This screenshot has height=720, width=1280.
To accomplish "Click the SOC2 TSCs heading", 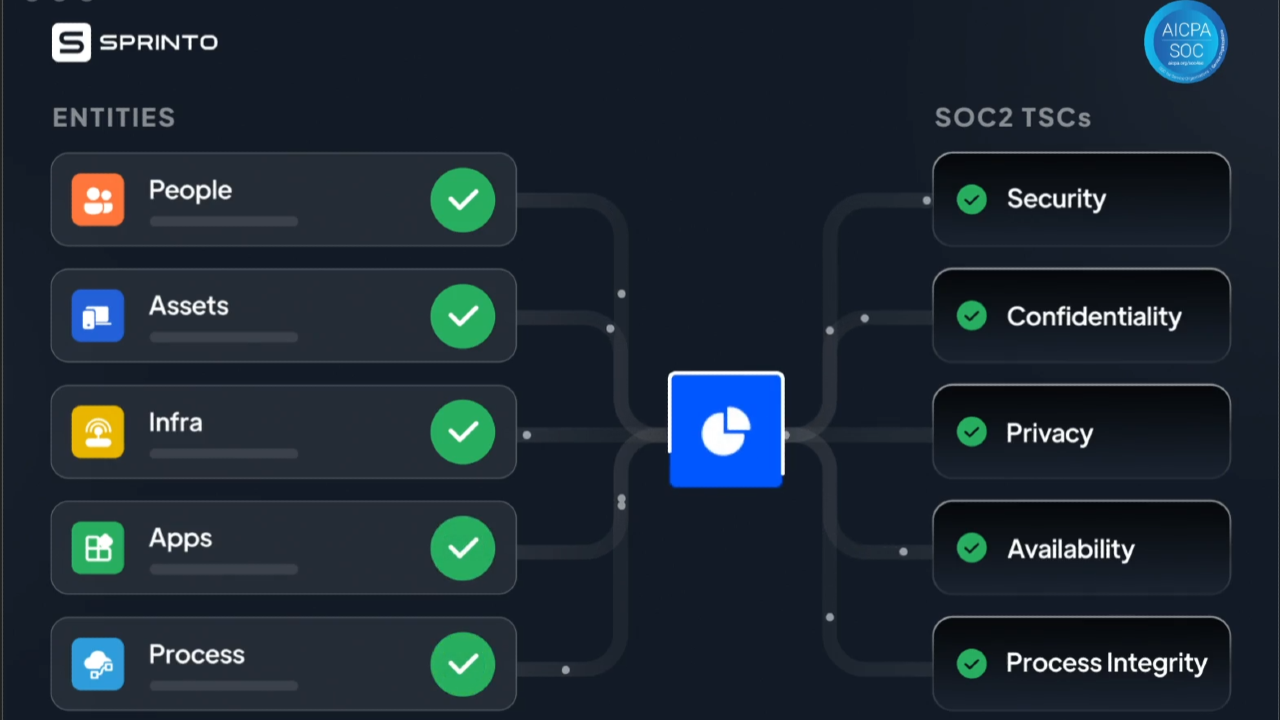I will pyautogui.click(x=1012, y=118).
